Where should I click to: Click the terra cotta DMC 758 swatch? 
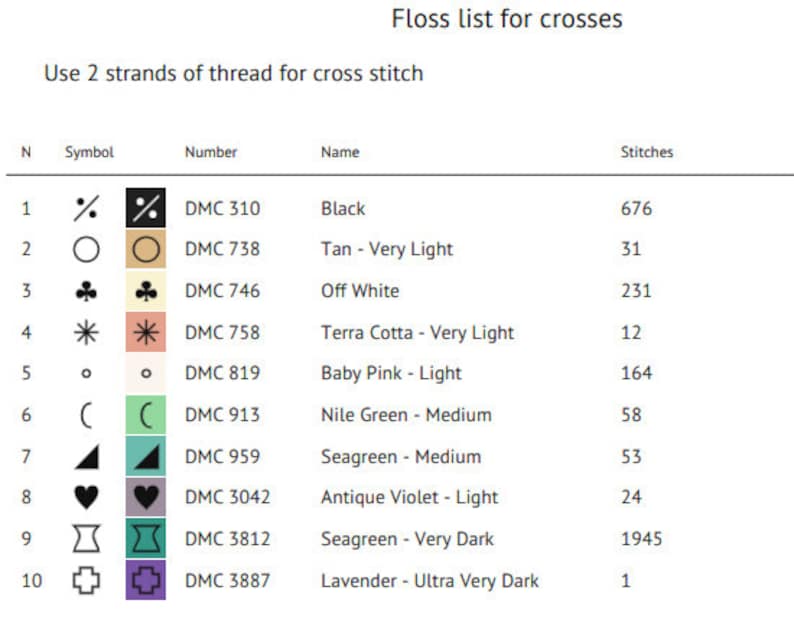coord(146,332)
